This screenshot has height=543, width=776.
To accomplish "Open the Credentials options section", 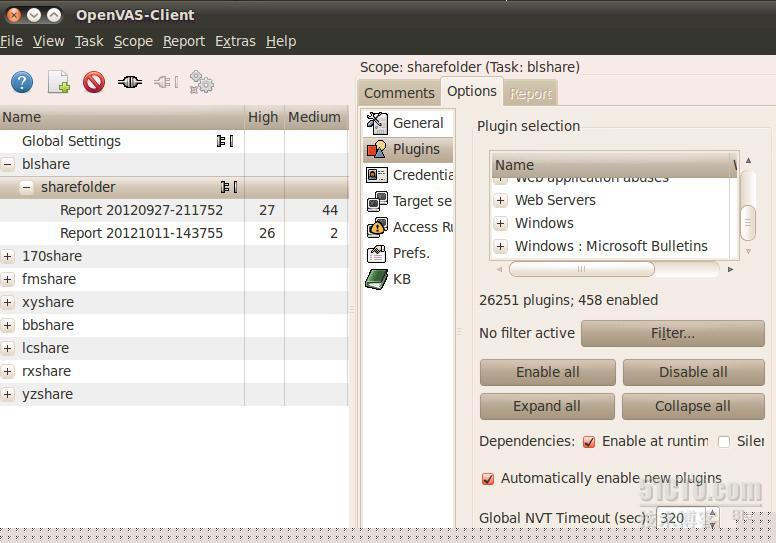I will (x=408, y=175).
